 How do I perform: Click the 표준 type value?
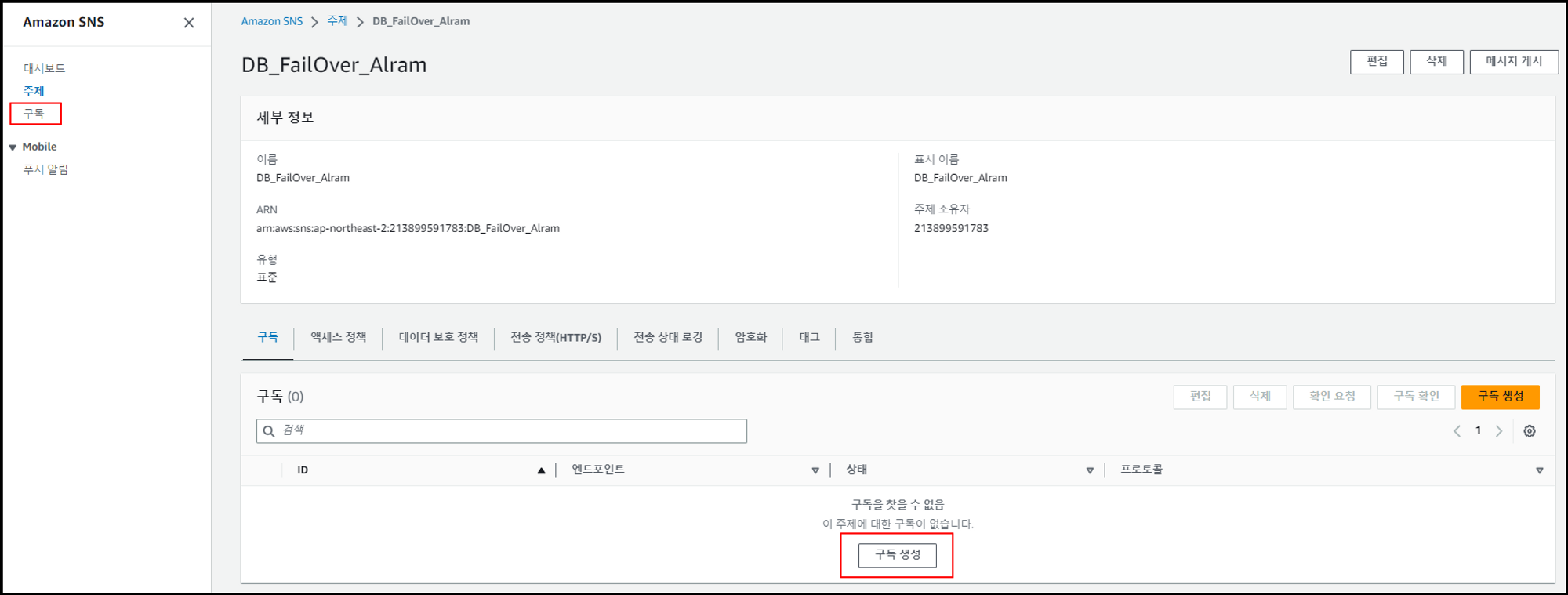[267, 278]
